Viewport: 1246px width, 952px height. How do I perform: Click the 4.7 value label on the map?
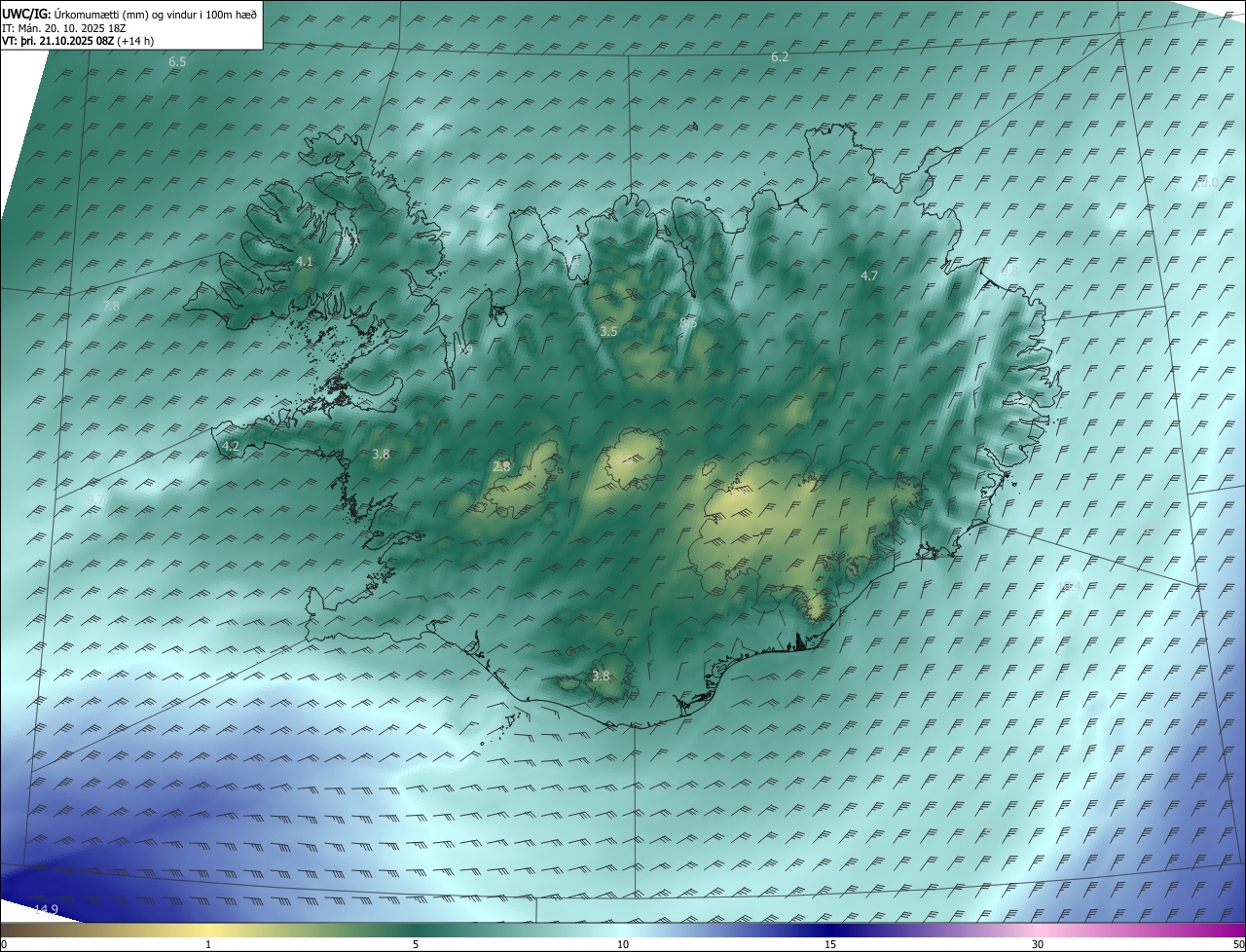pos(869,276)
